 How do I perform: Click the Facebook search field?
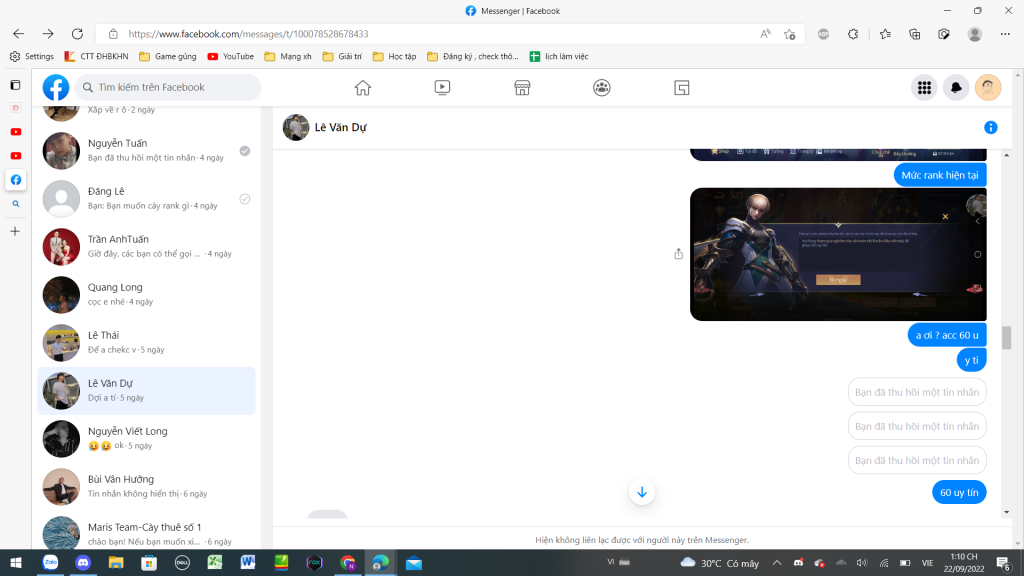[170, 88]
